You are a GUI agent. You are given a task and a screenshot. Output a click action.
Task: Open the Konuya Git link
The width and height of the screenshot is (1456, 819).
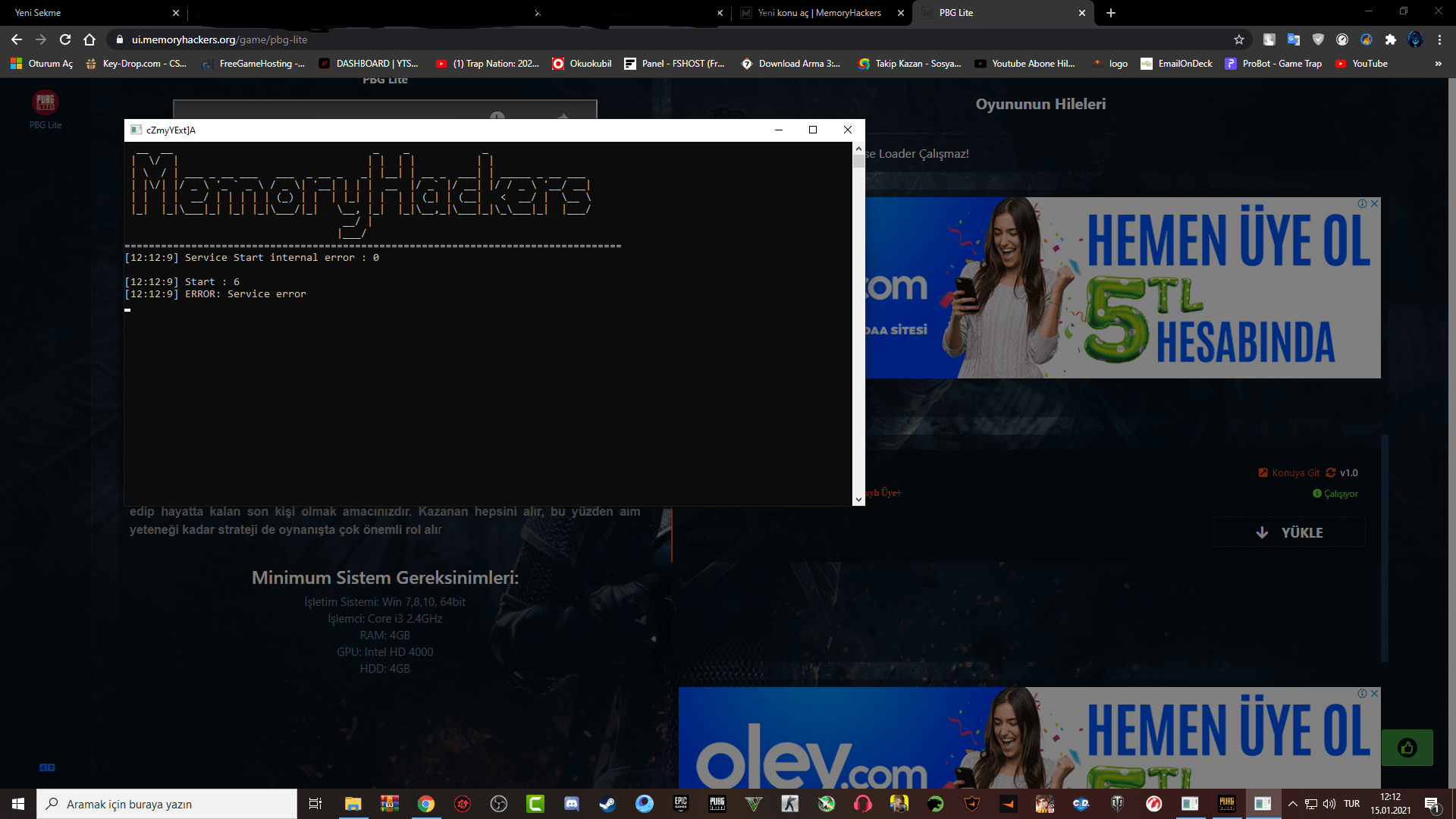pyautogui.click(x=1289, y=472)
